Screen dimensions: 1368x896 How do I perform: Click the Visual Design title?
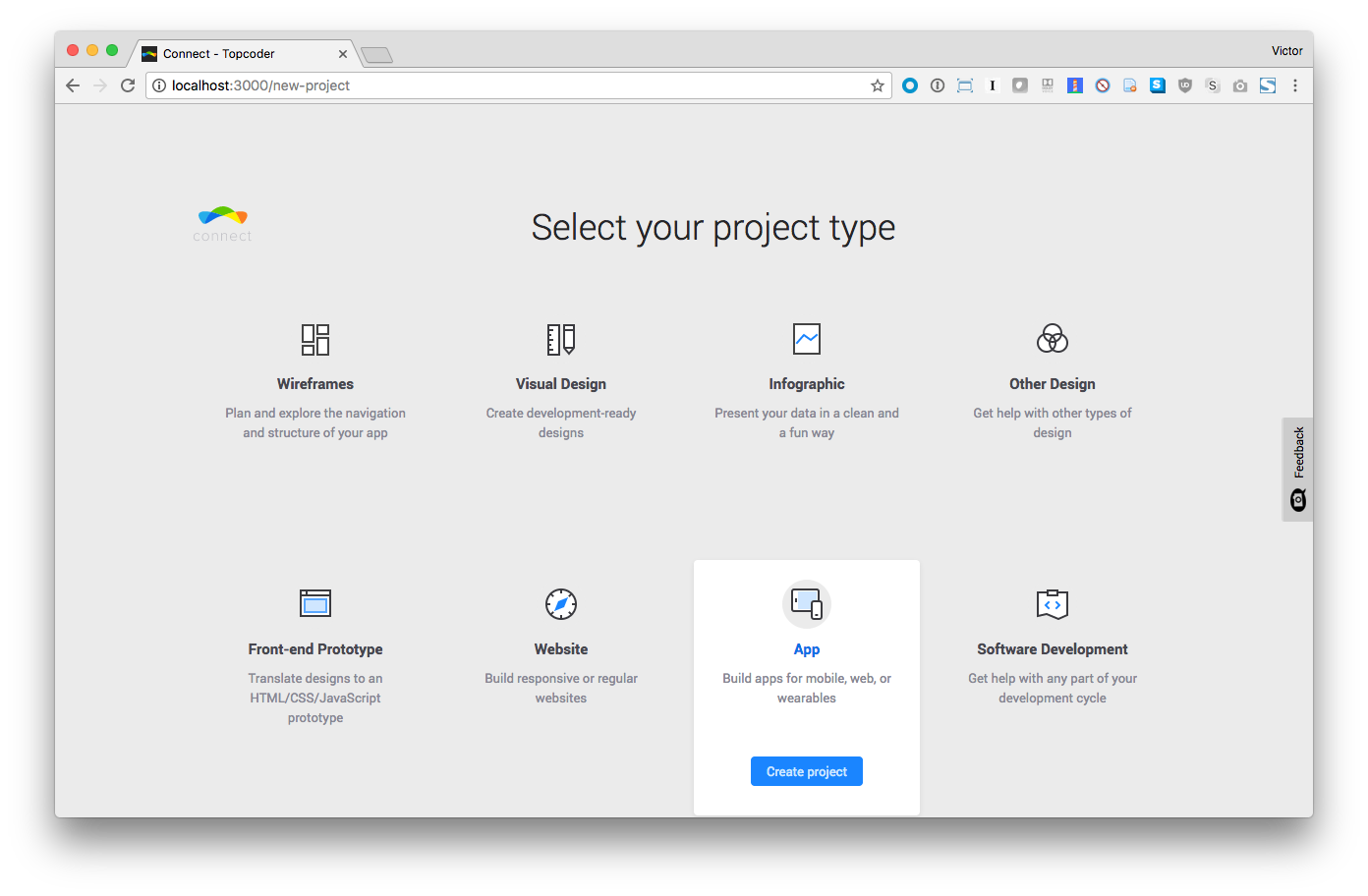[x=561, y=384]
